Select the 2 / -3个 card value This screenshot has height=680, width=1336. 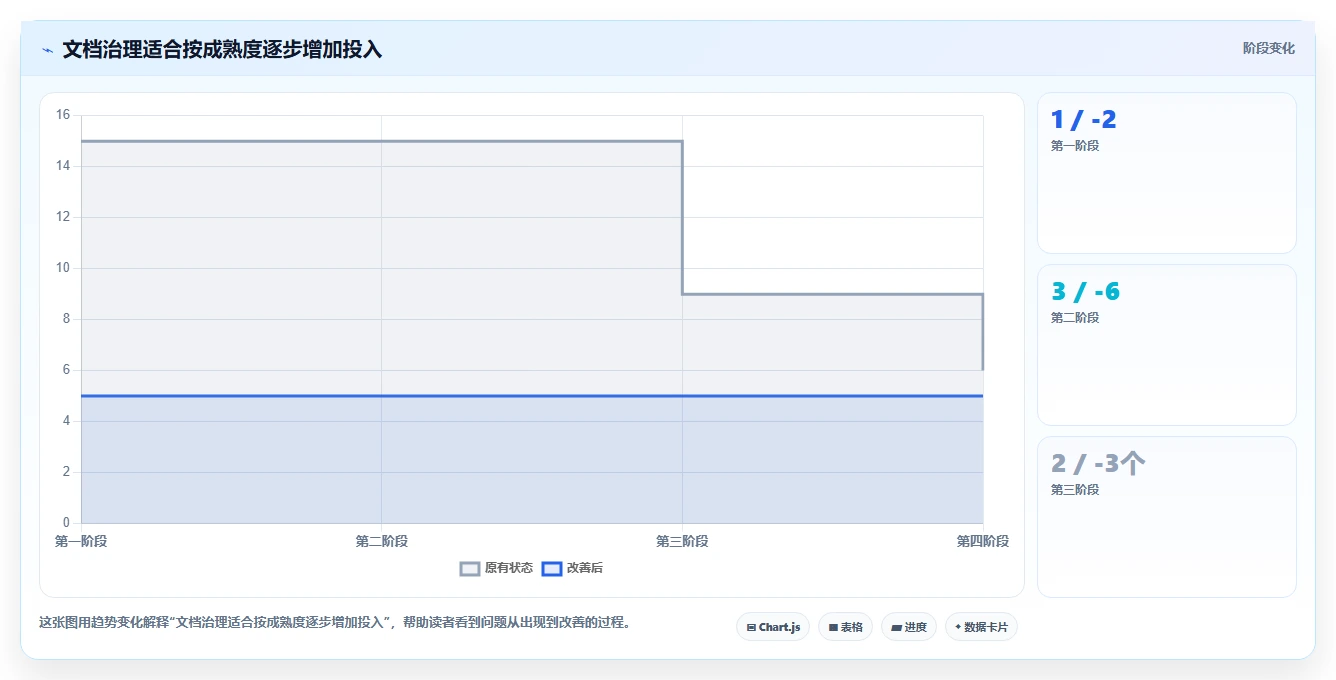pos(1098,464)
